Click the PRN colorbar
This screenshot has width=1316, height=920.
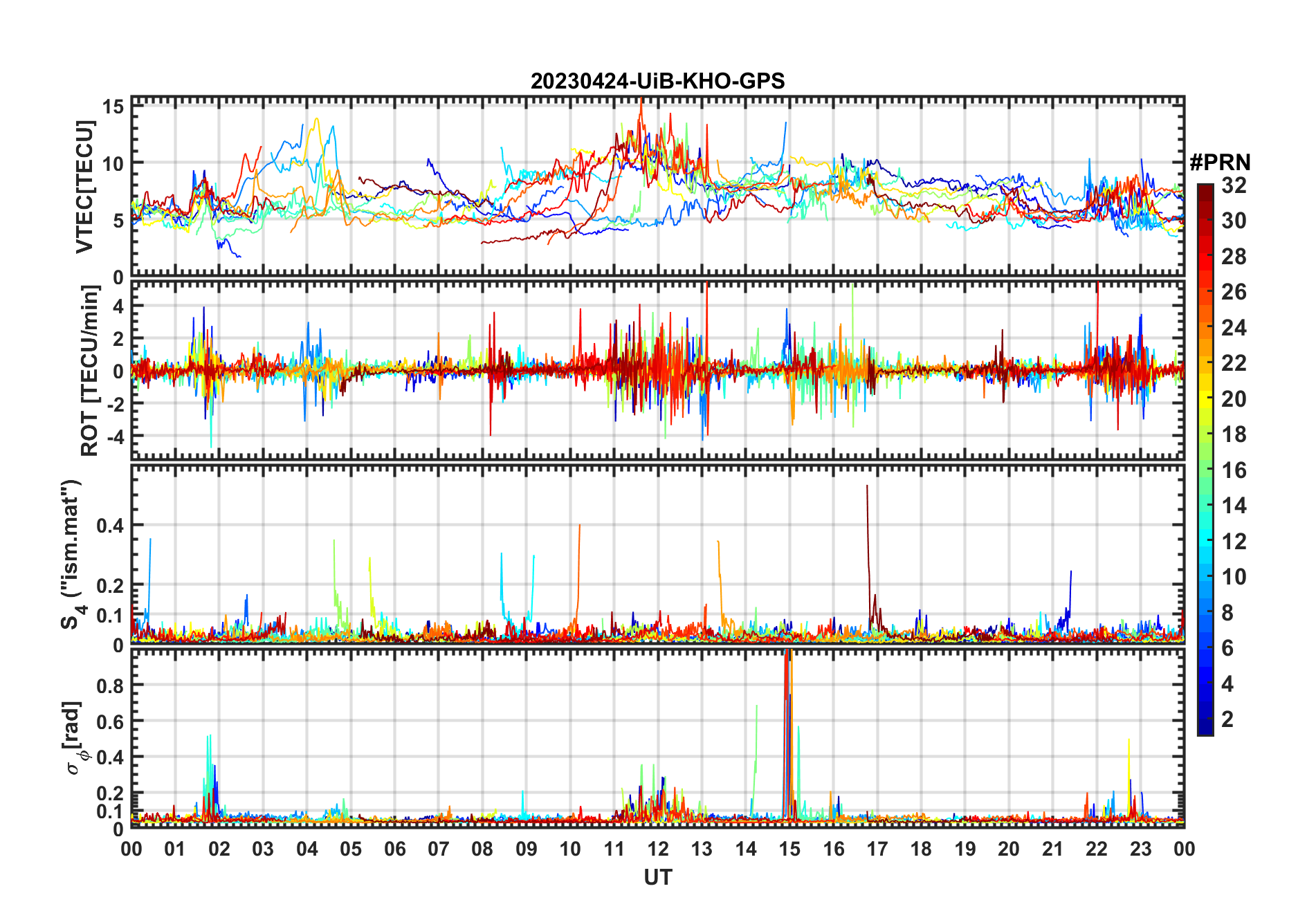click(1205, 459)
